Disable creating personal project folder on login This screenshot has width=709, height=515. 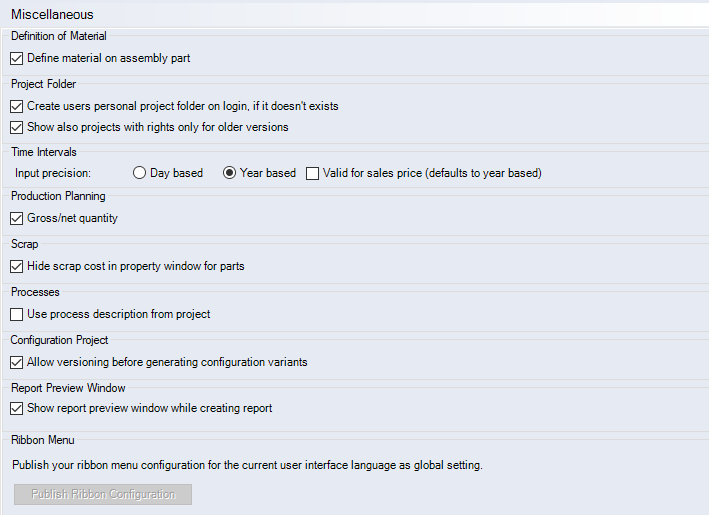click(x=16, y=106)
